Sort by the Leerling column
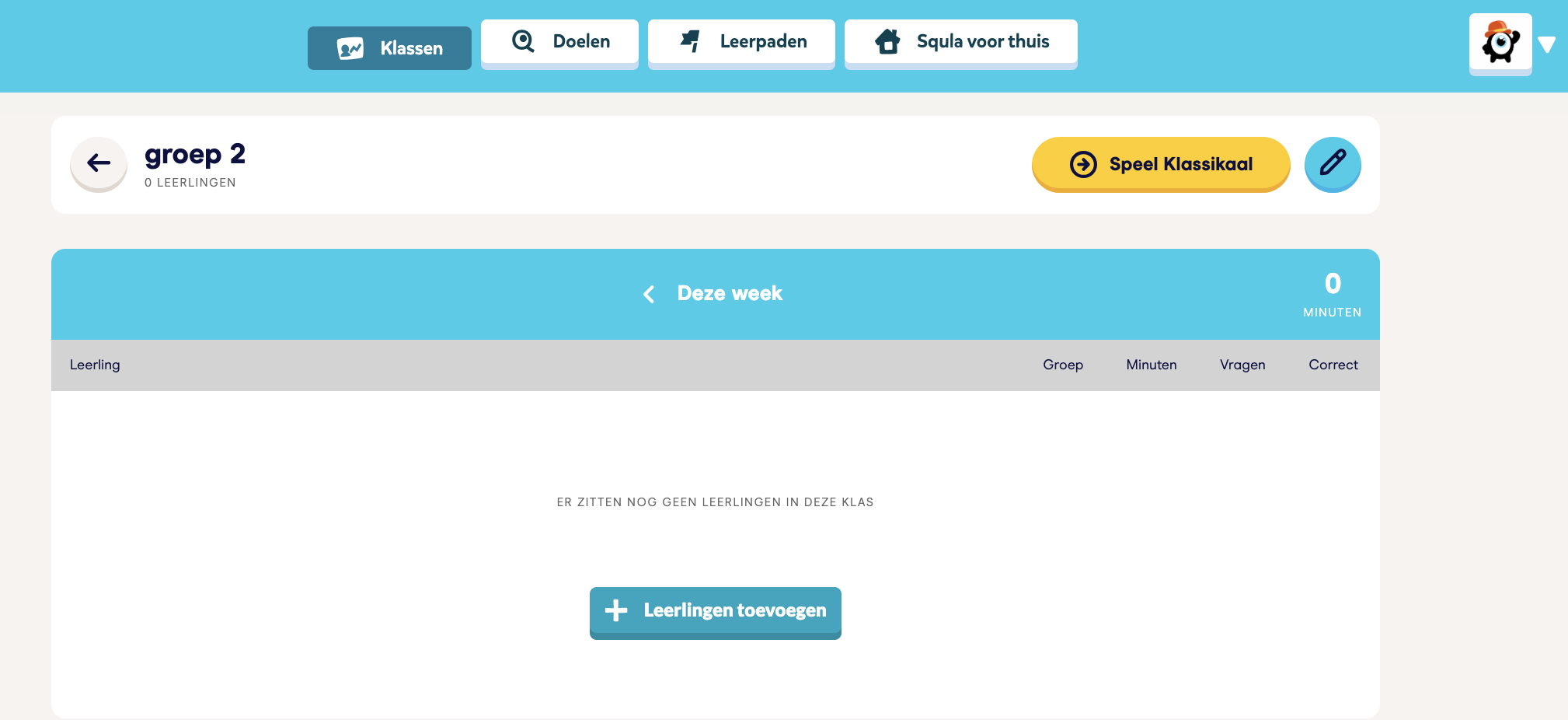 click(95, 365)
